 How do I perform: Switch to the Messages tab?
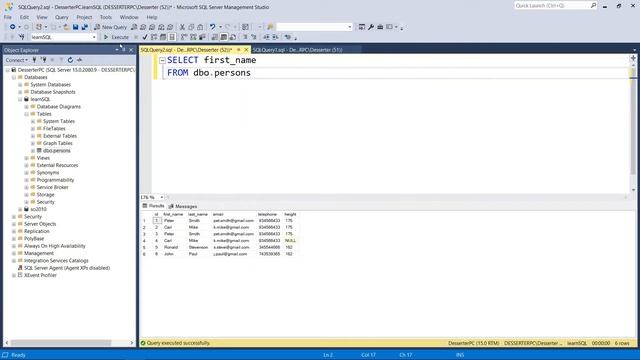183,206
